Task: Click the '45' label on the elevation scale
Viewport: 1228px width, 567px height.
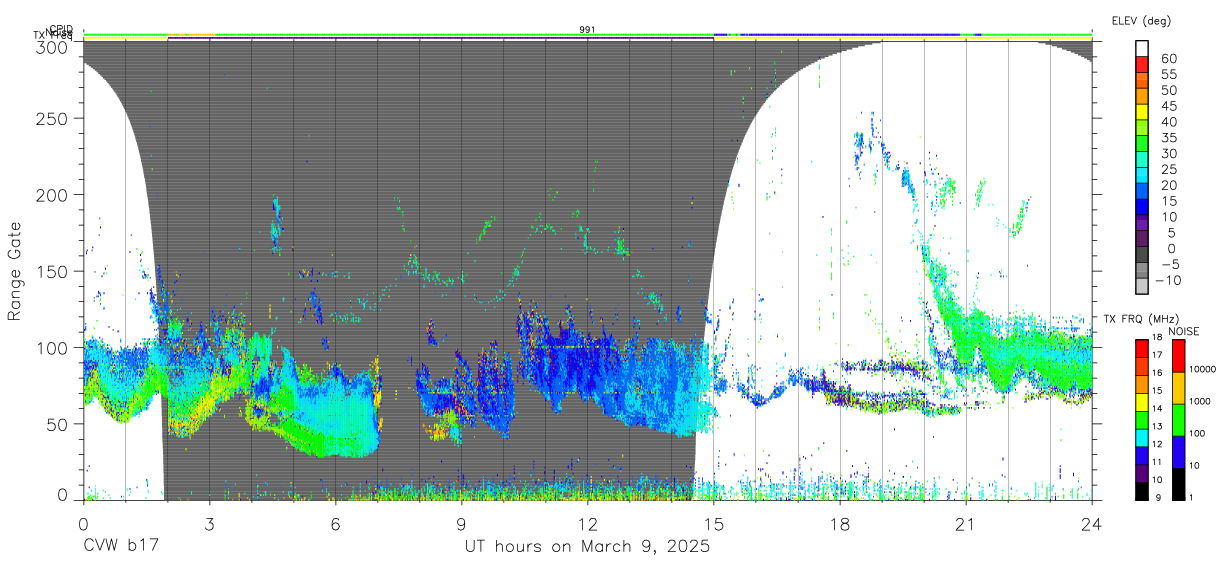Action: pos(1167,106)
